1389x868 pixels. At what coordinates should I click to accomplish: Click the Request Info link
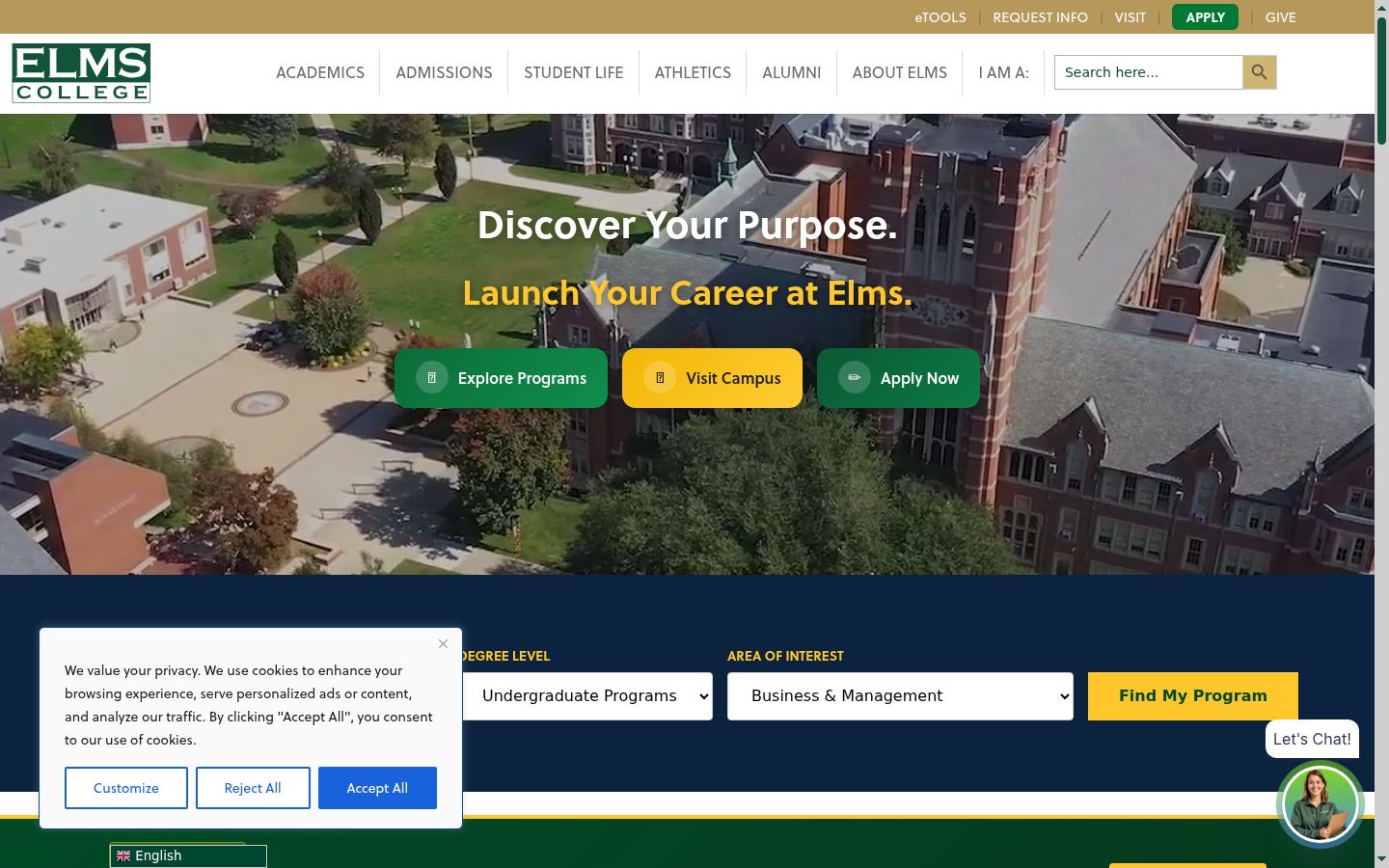point(1040,17)
